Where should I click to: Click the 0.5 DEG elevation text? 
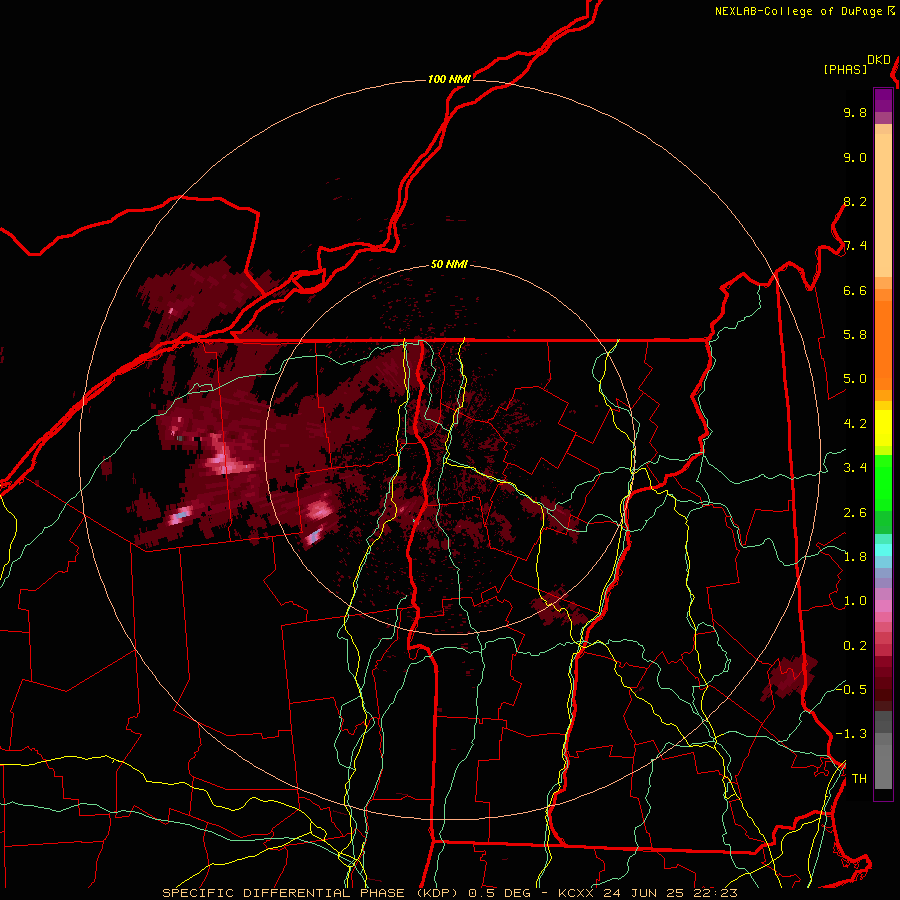tap(500, 893)
